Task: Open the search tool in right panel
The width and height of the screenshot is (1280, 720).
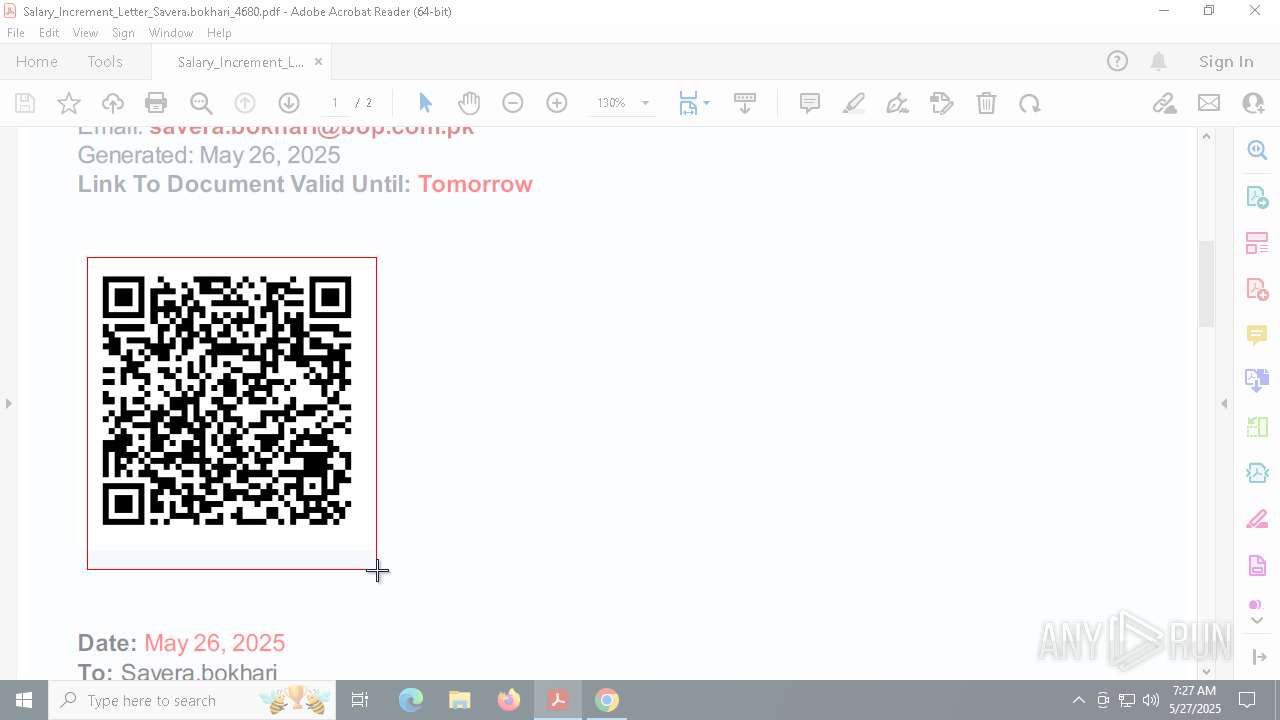Action: [x=1257, y=150]
